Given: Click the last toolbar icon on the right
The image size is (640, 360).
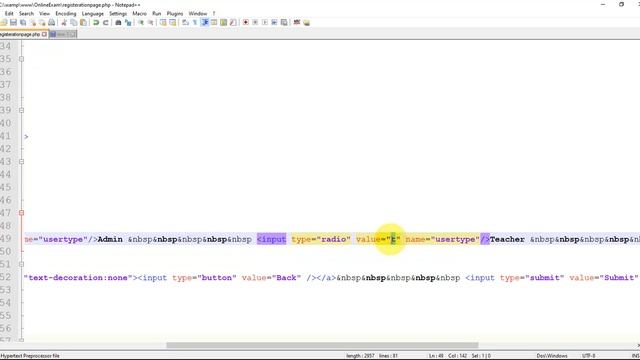Looking at the screenshot, I should [307, 22].
